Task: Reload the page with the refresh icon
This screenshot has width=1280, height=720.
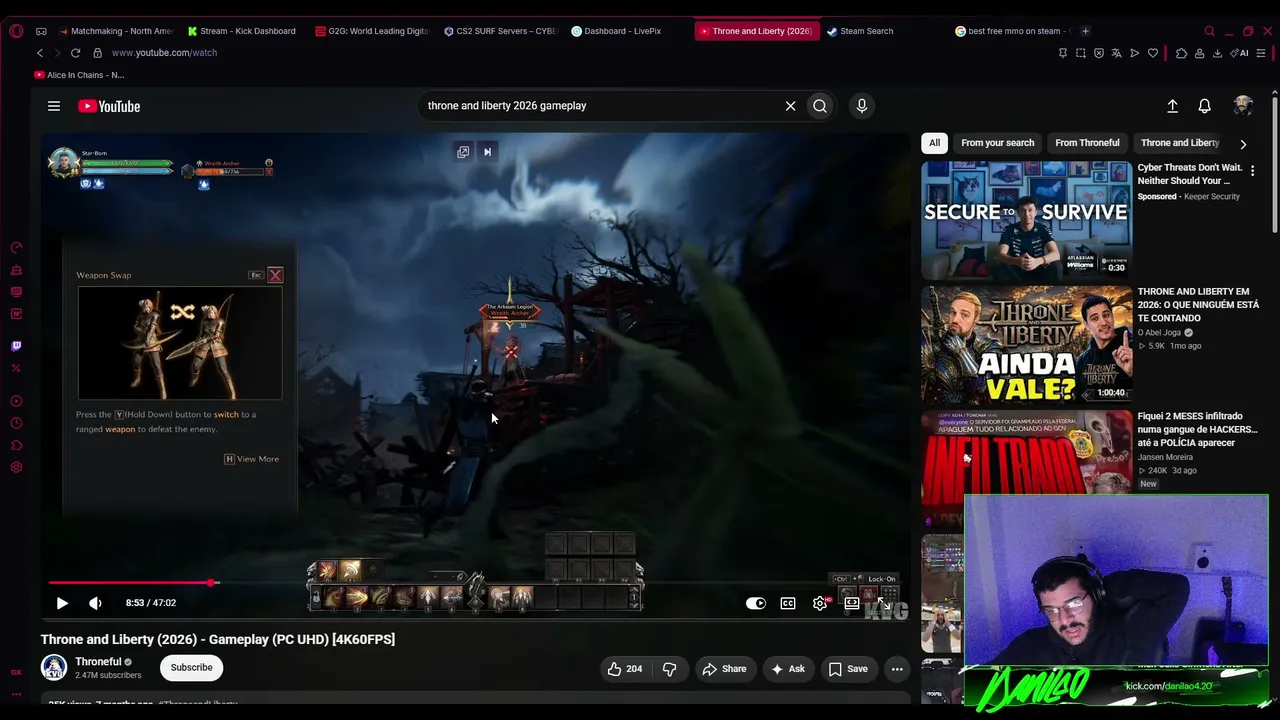Action: click(75, 53)
